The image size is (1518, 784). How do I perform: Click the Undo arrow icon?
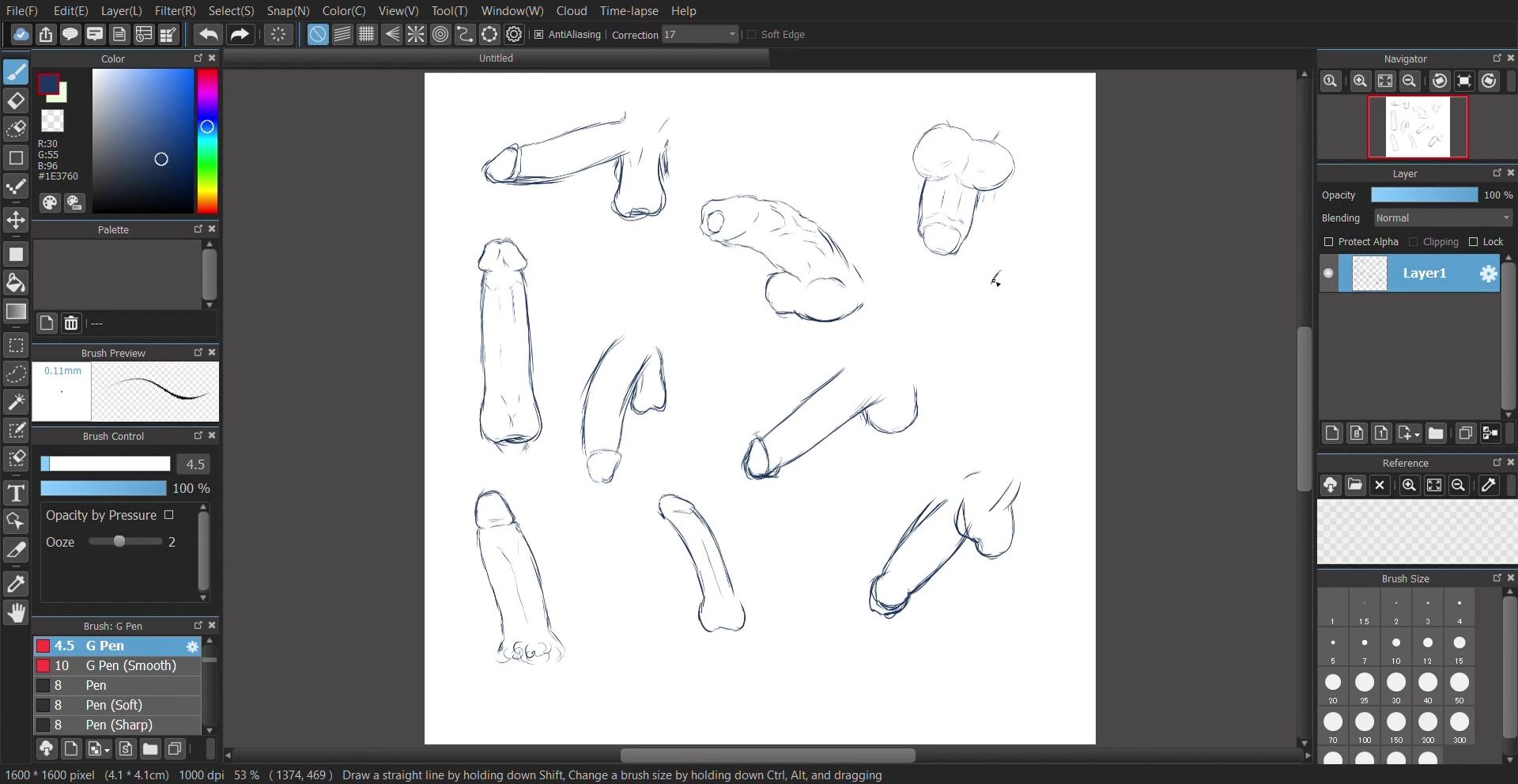208,35
